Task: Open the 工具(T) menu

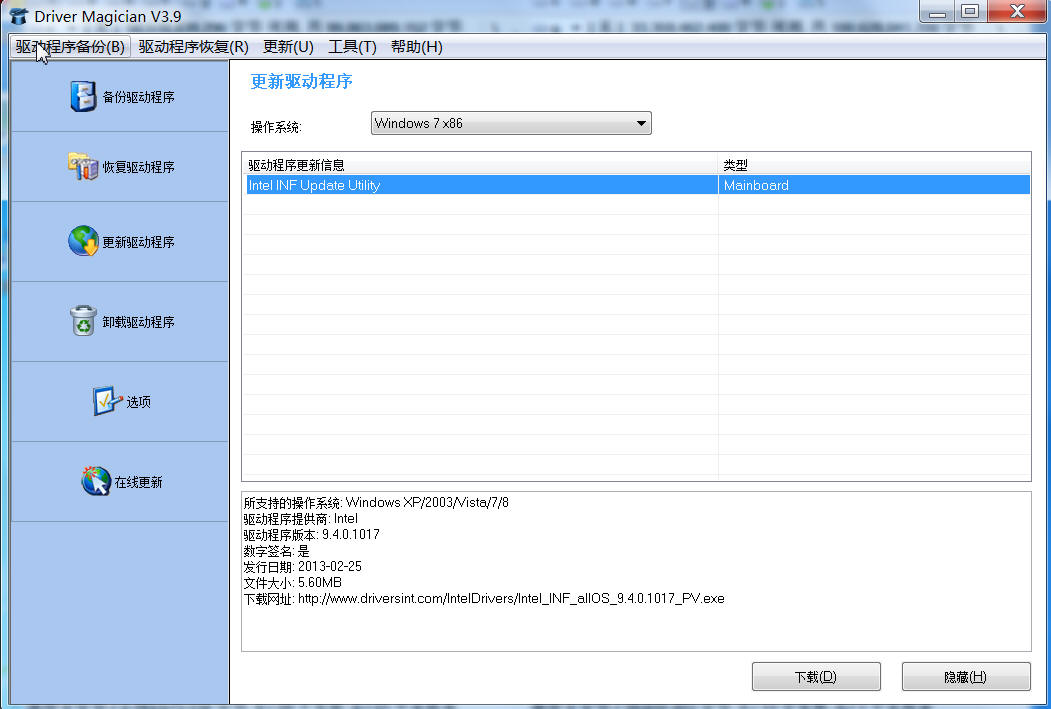Action: click(352, 47)
